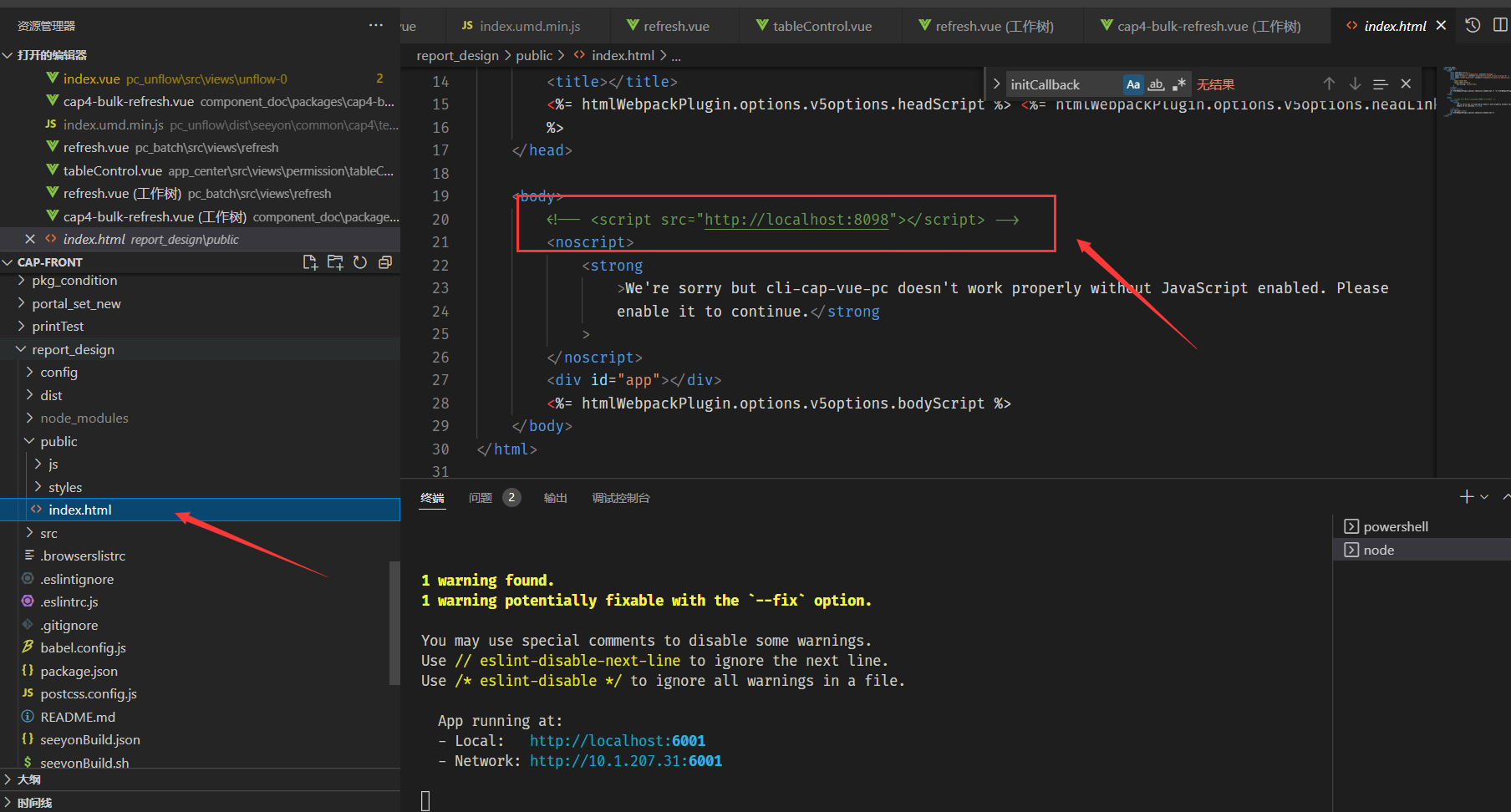1511x812 pixels.
Task: Open the timeline history icon in editor toolbar
Action: click(x=1473, y=26)
